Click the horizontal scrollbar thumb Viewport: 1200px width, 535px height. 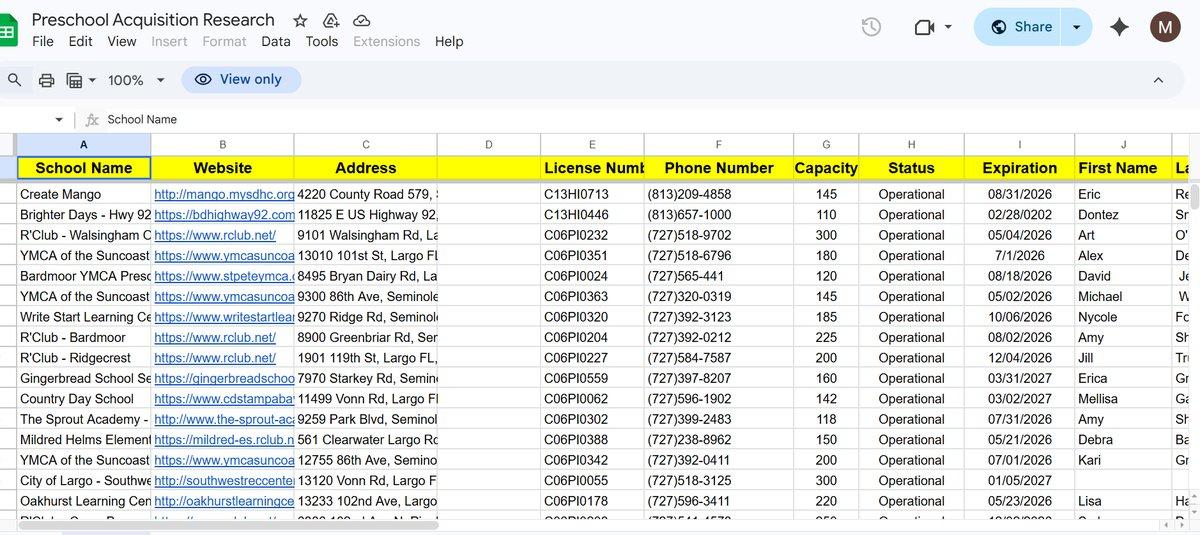coord(228,525)
